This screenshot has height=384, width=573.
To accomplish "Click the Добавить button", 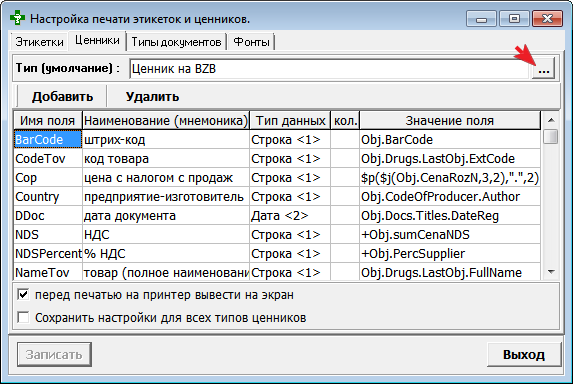I will 62,96.
